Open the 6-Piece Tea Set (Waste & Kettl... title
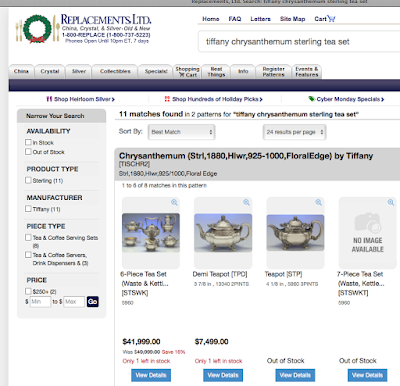Image resolution: width=400 pixels, height=386 pixels. tap(144, 283)
